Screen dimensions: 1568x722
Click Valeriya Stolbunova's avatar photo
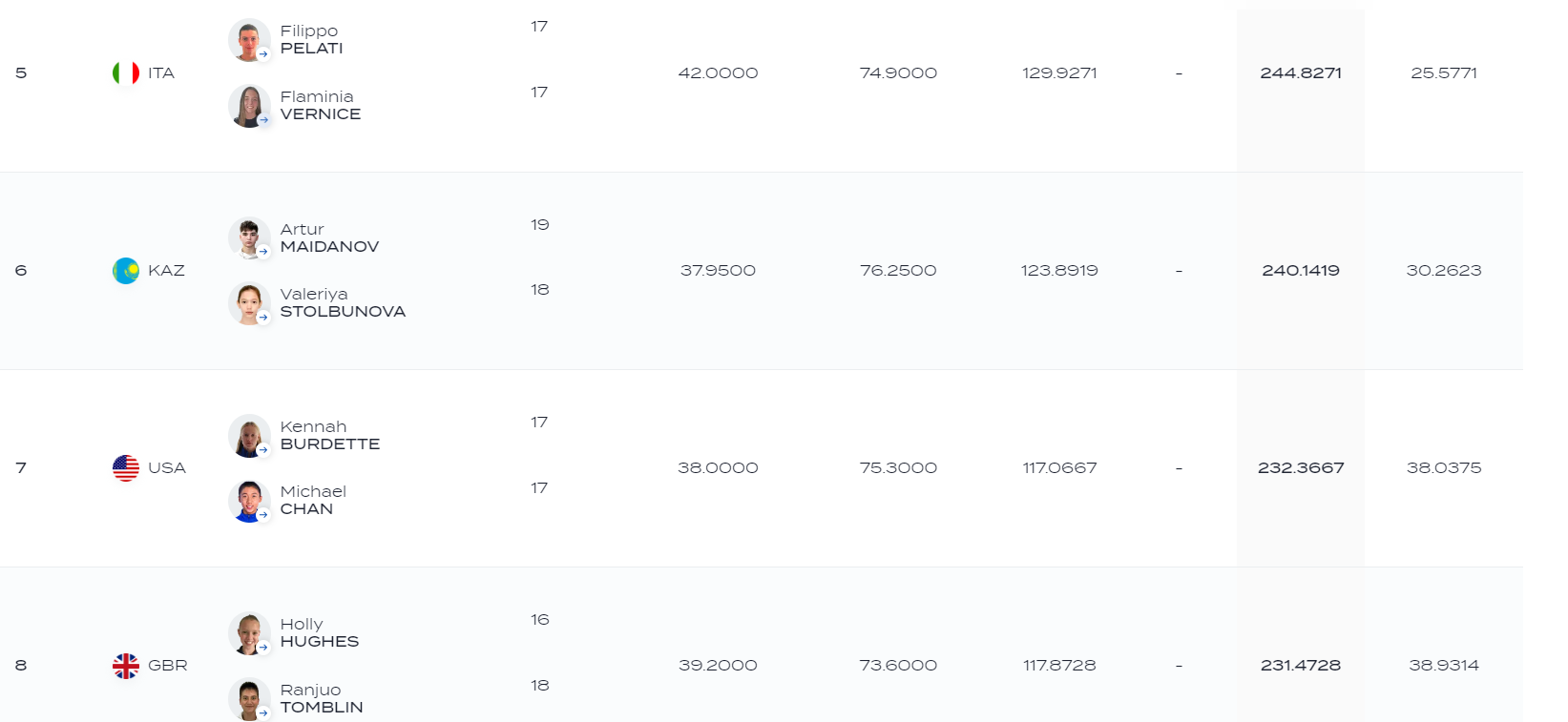[x=249, y=303]
